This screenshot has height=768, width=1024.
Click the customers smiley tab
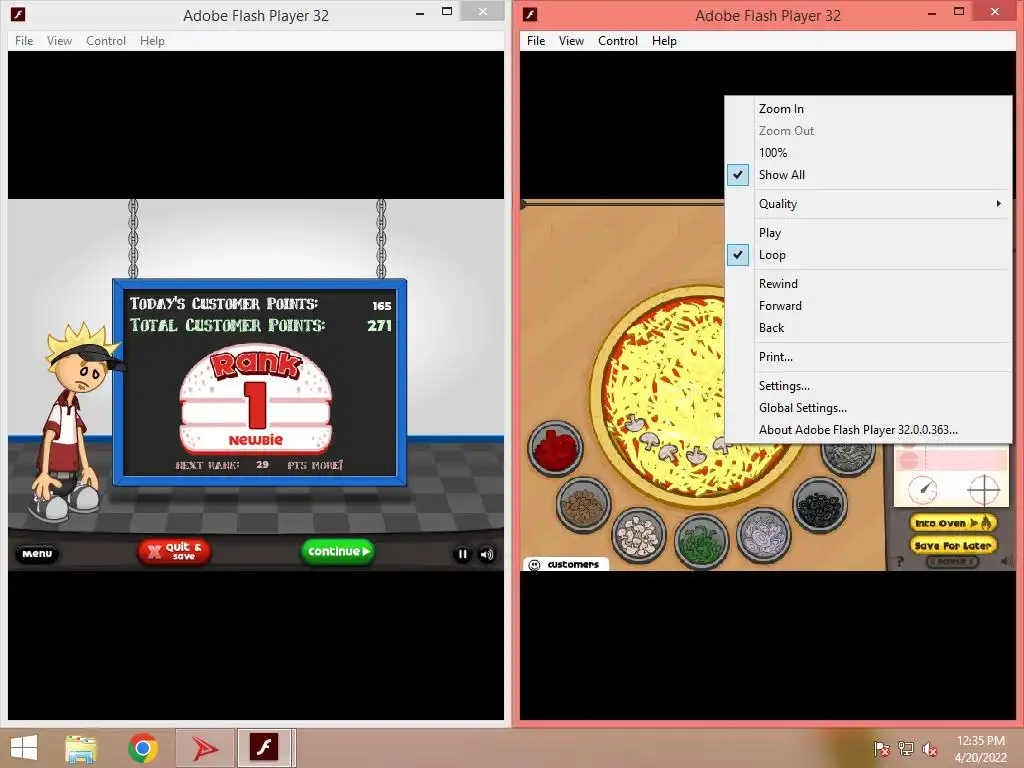(566, 564)
